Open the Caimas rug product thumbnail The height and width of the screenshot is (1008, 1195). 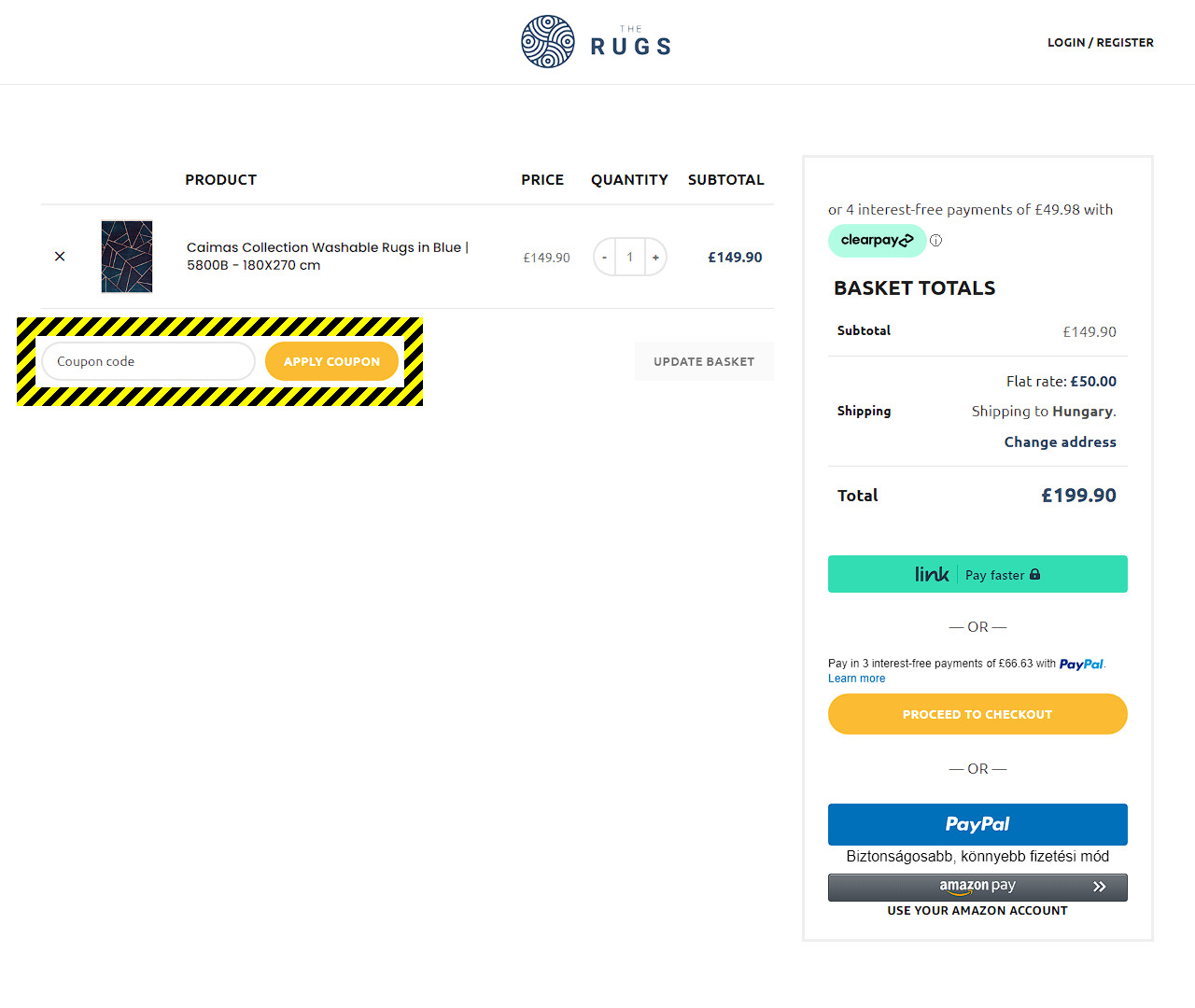point(127,257)
